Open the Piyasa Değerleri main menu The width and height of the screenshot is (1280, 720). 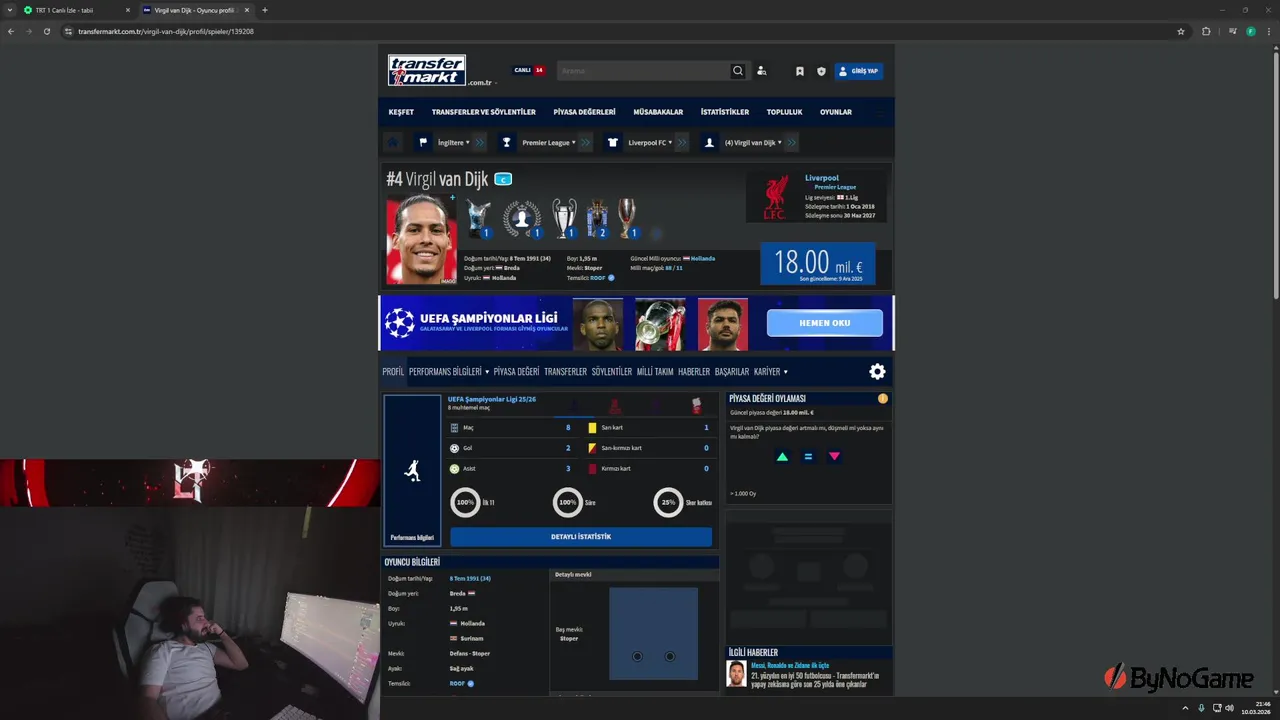(585, 112)
